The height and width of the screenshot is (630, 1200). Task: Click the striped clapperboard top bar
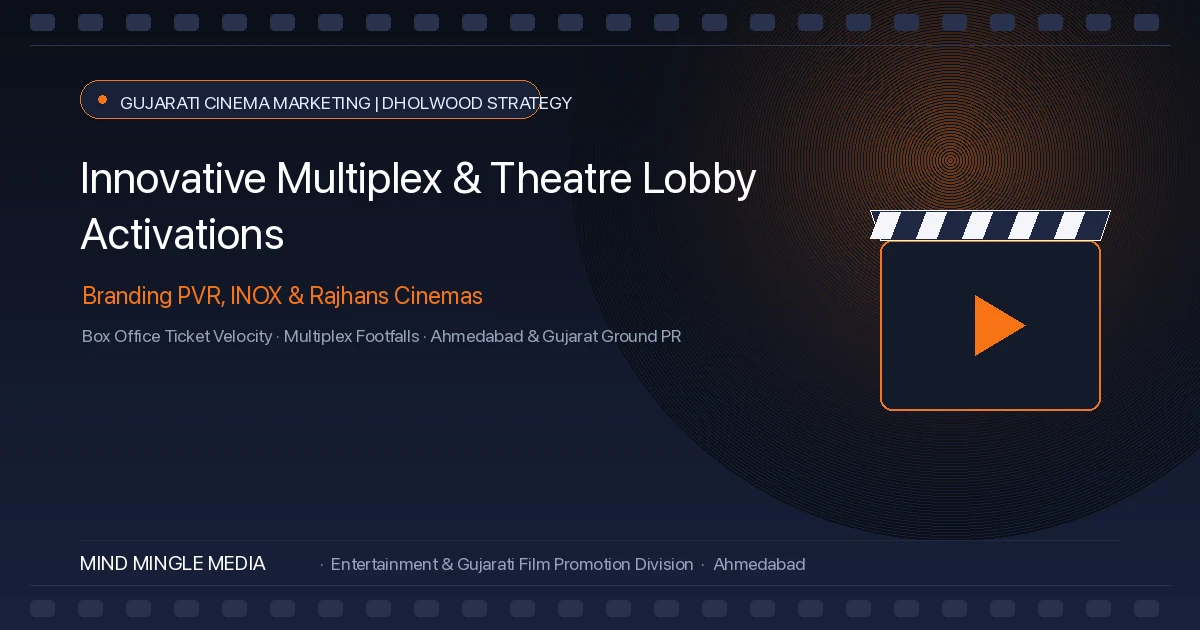[990, 225]
